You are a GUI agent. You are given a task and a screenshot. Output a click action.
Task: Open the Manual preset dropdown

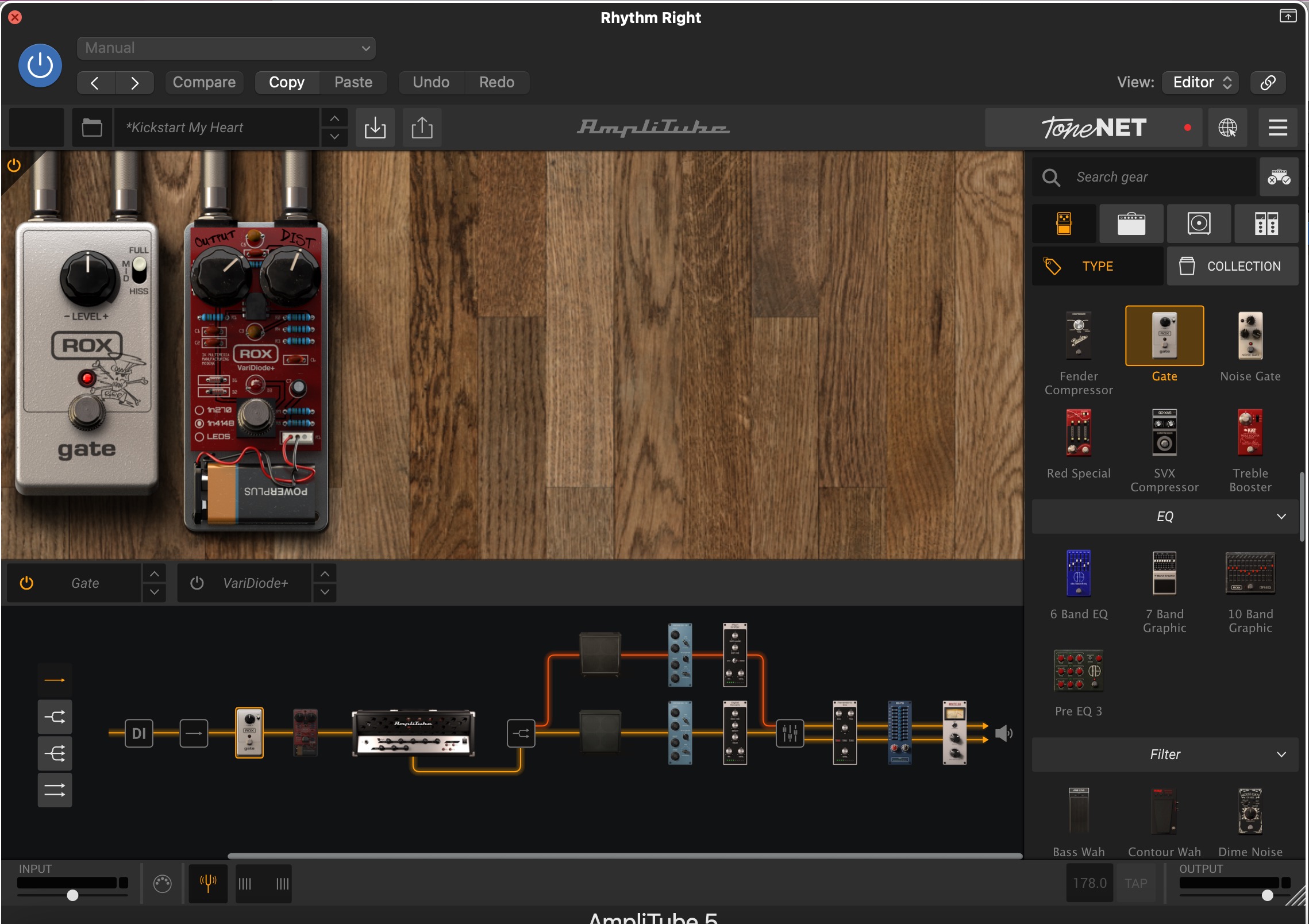pyautogui.click(x=226, y=48)
